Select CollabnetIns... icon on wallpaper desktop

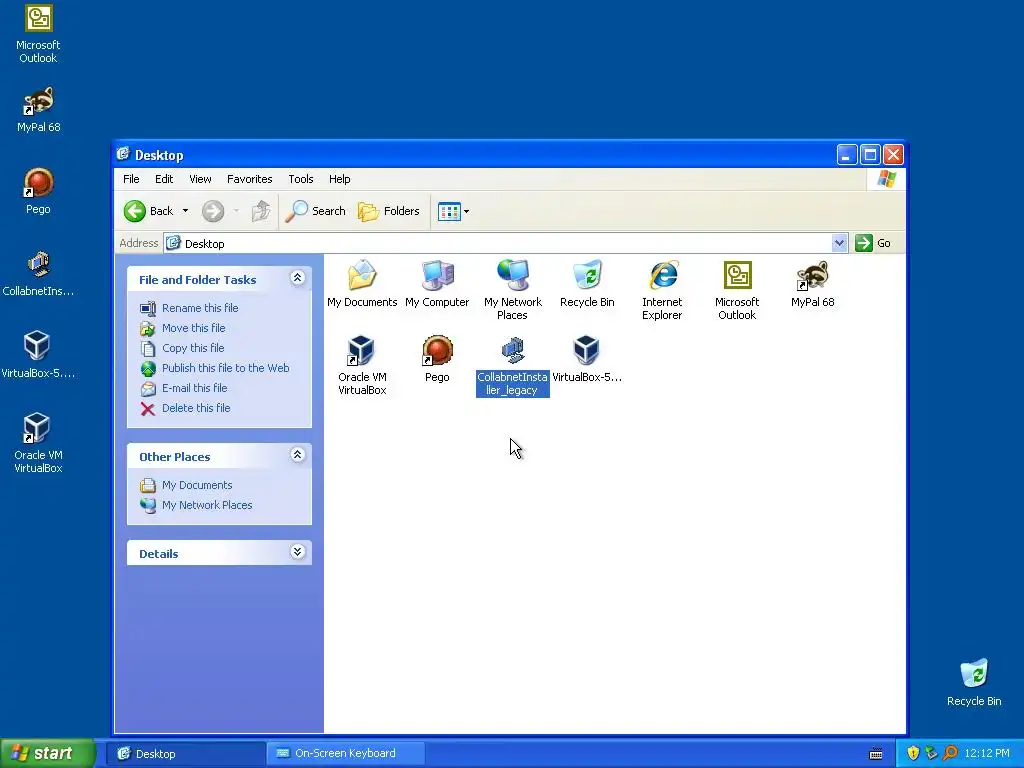[38, 274]
